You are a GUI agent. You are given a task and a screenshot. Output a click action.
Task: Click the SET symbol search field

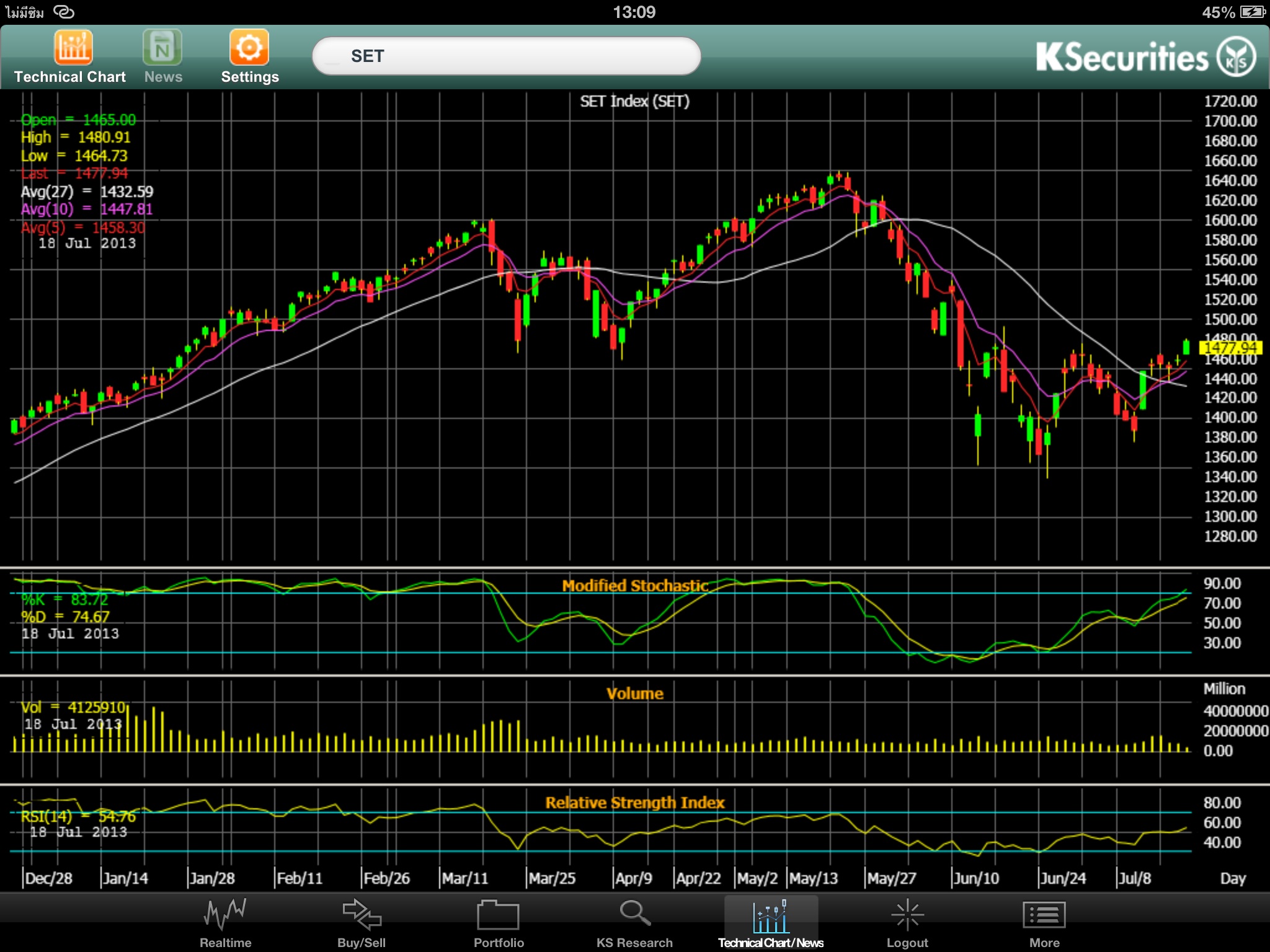(x=506, y=56)
